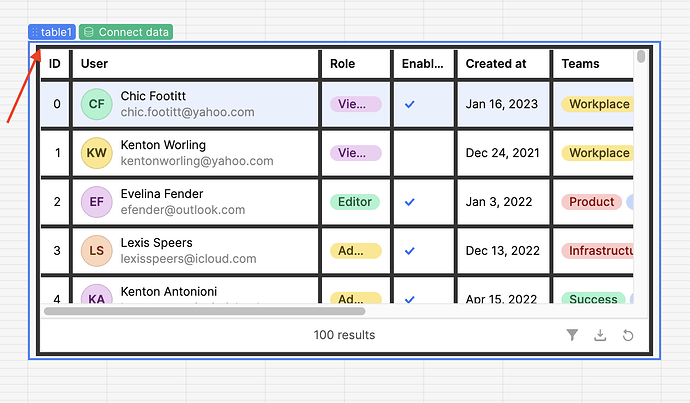The image size is (690, 403).
Task: Click the LS avatar for Lexis Speers
Action: (x=97, y=251)
